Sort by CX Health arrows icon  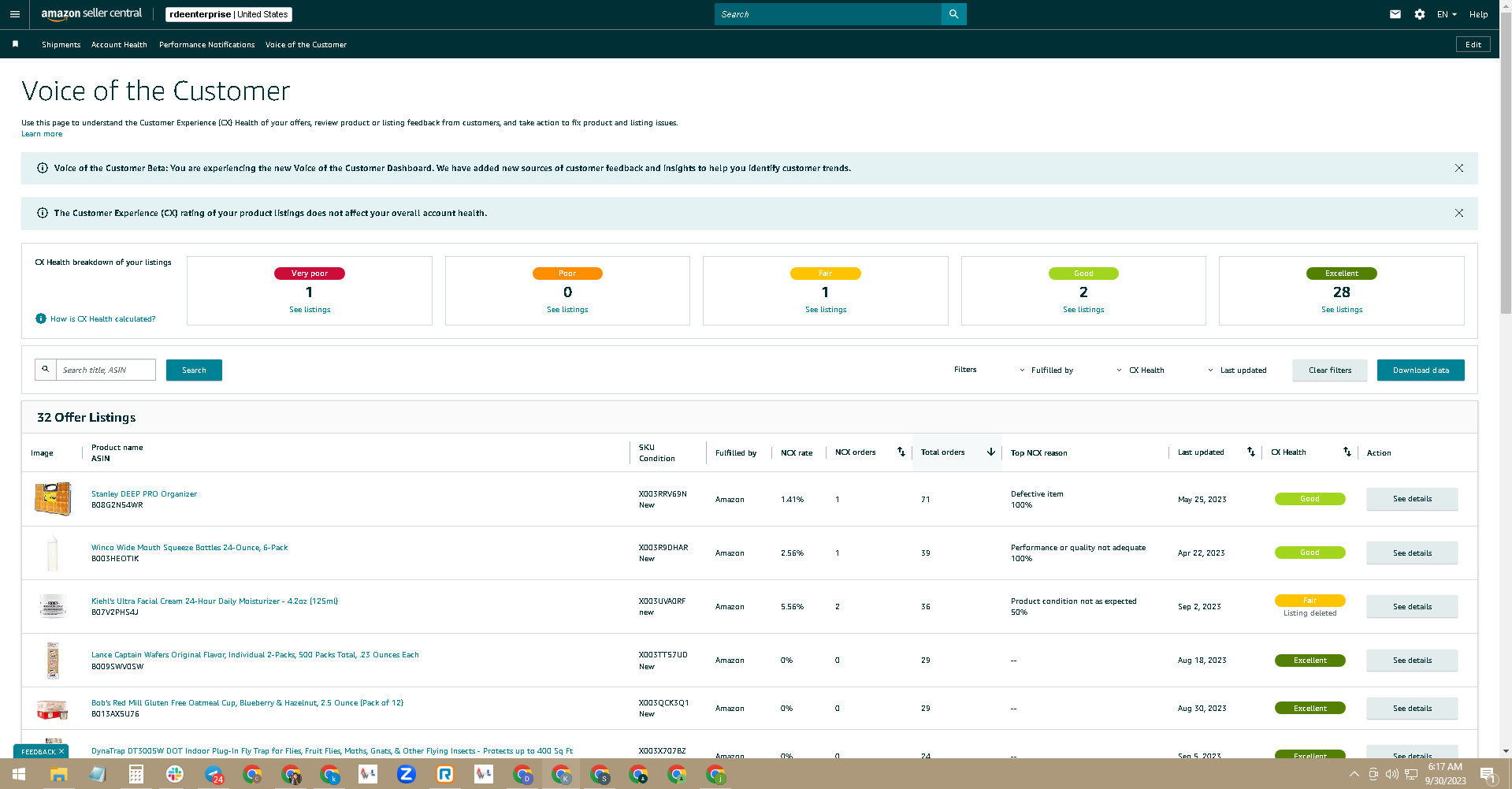point(1347,452)
